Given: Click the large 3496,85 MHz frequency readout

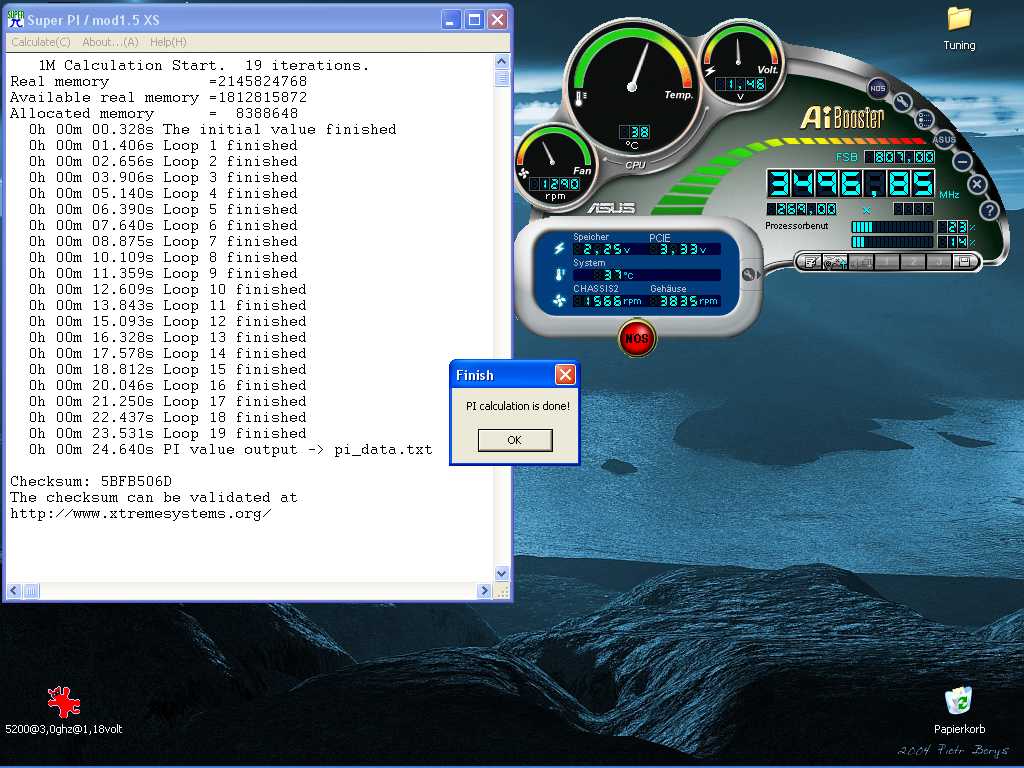Looking at the screenshot, I should pyautogui.click(x=851, y=184).
